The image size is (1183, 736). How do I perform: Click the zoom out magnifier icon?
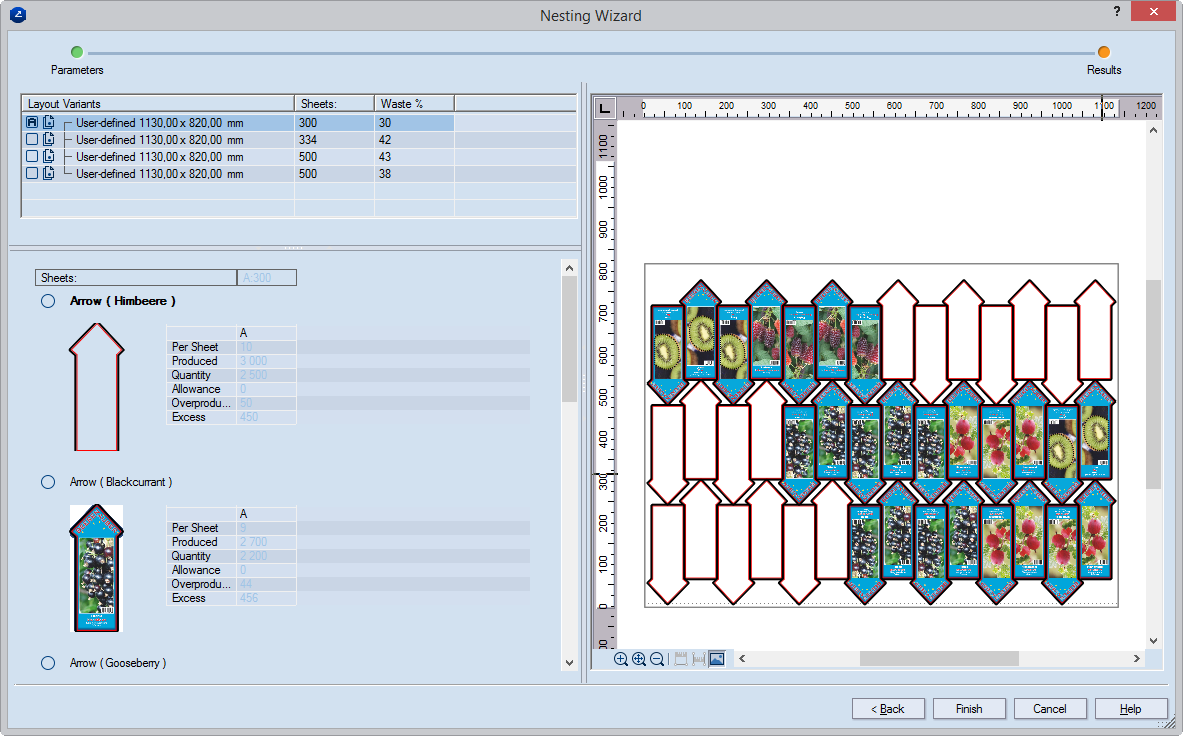tap(657, 659)
